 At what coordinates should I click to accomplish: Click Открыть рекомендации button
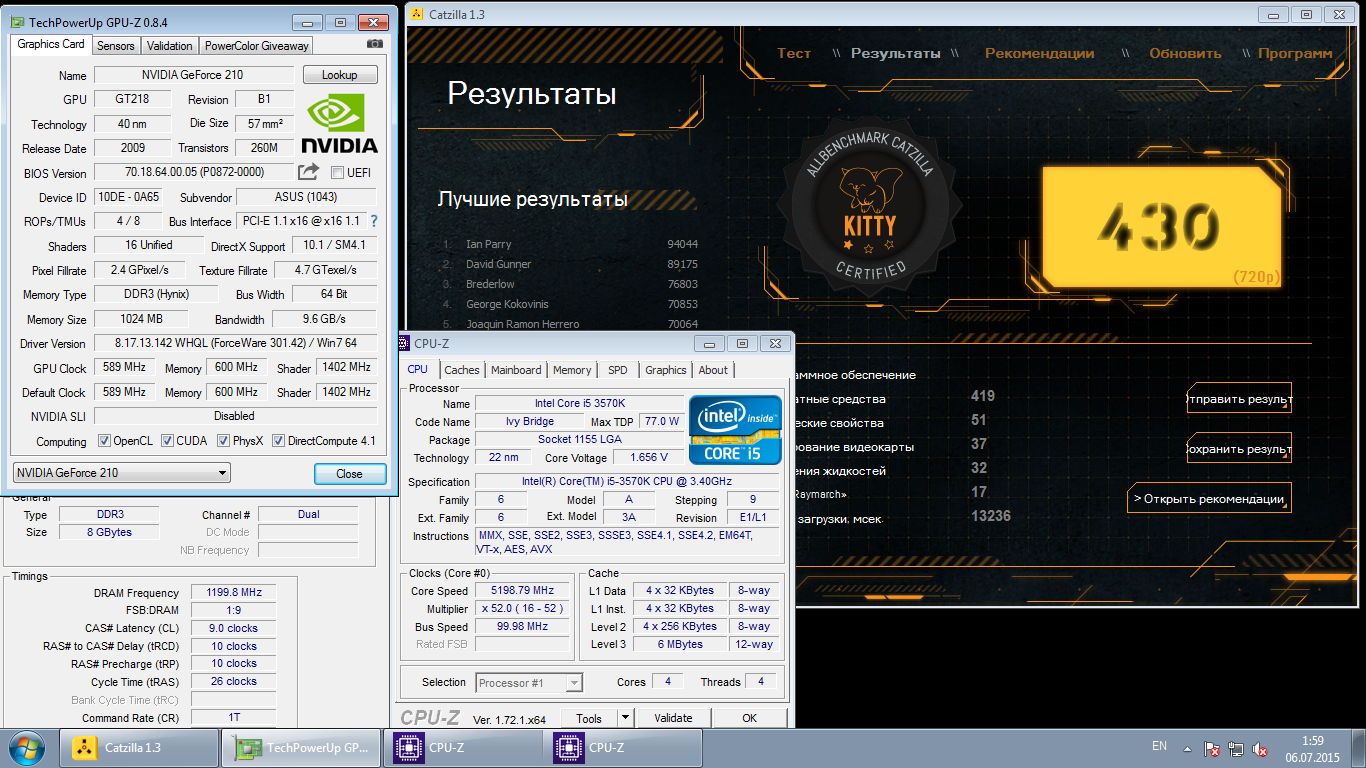tap(1209, 498)
